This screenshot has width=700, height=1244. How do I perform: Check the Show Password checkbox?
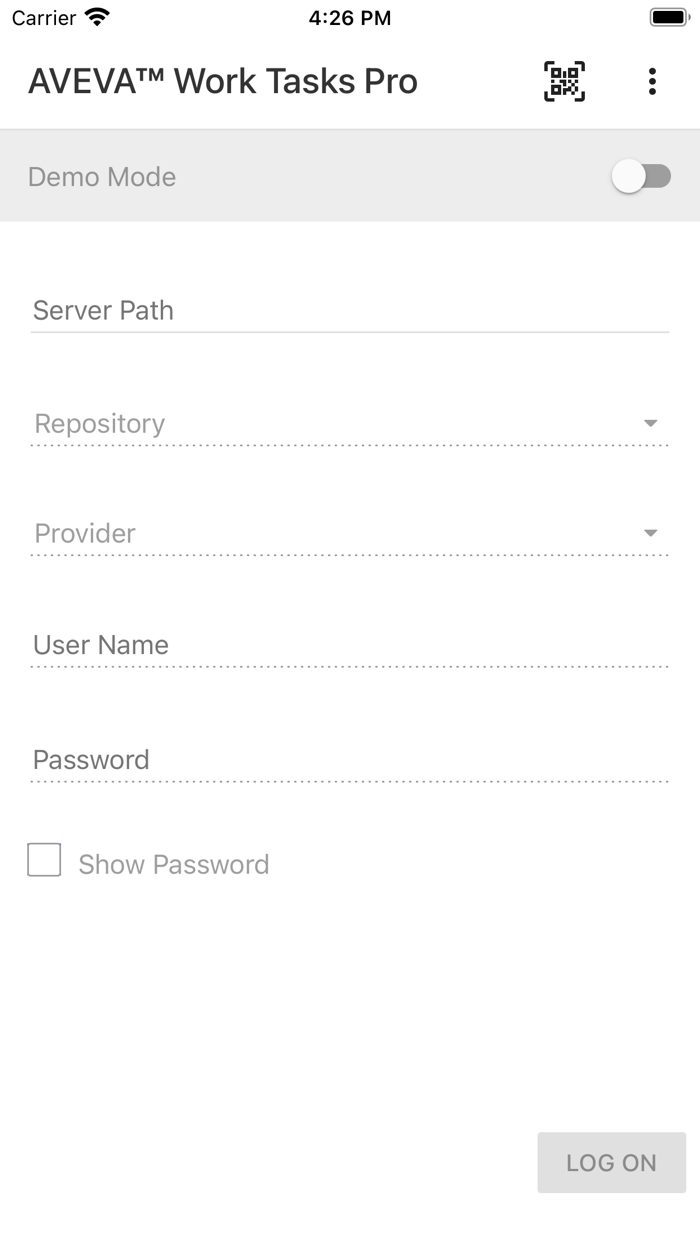click(x=44, y=859)
